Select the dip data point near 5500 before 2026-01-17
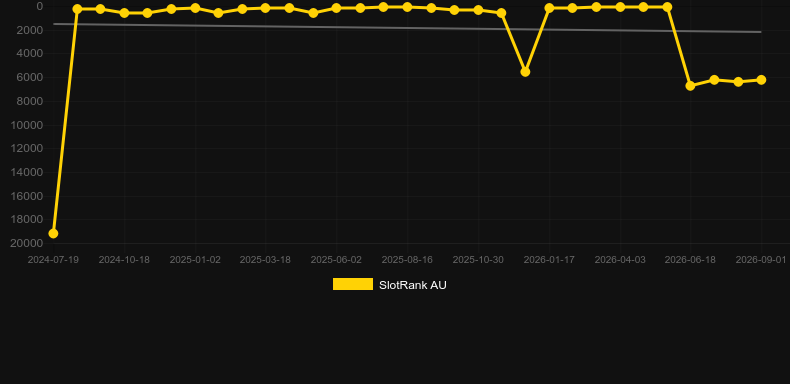 point(525,72)
